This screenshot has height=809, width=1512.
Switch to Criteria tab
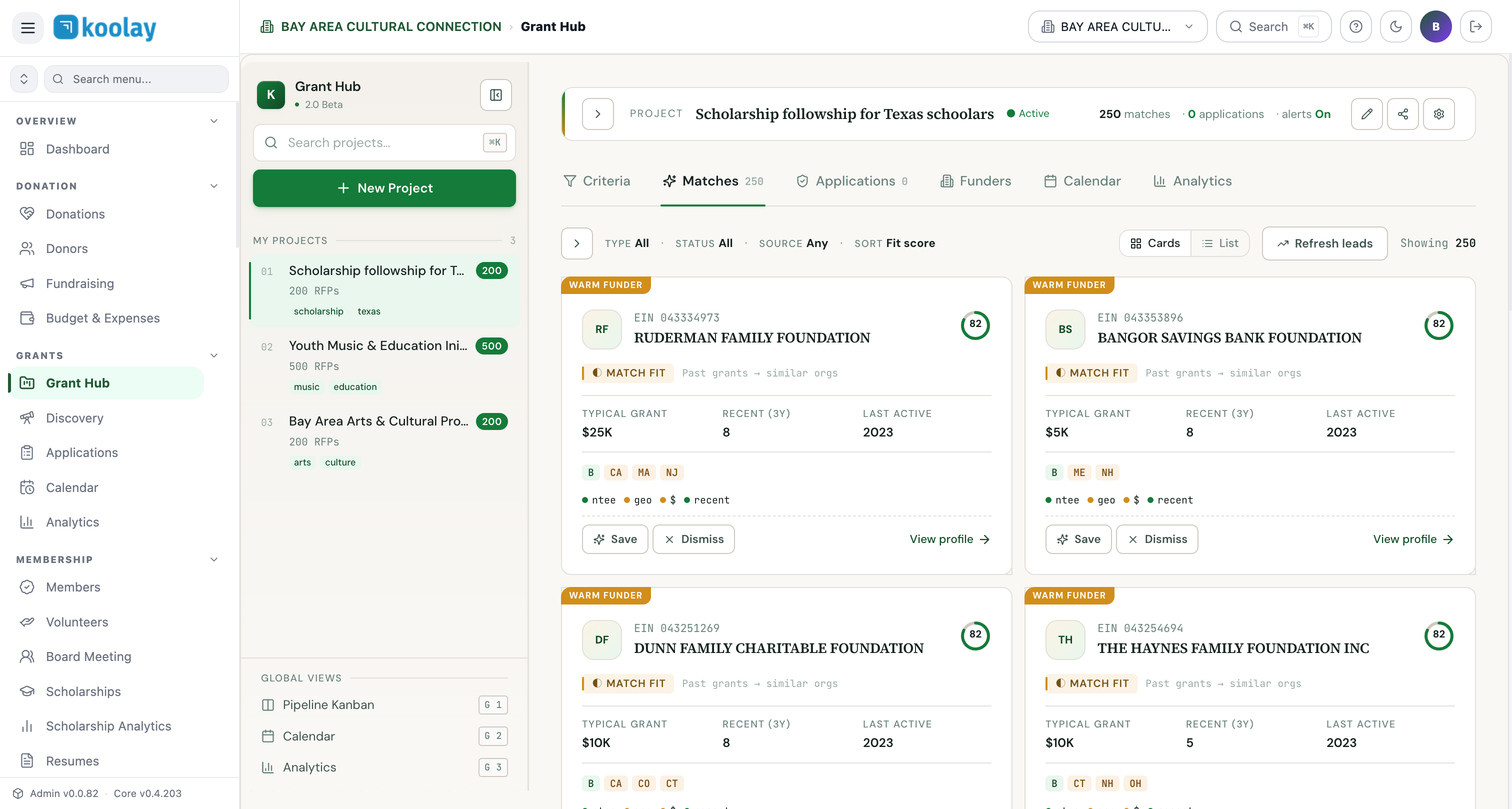point(596,181)
